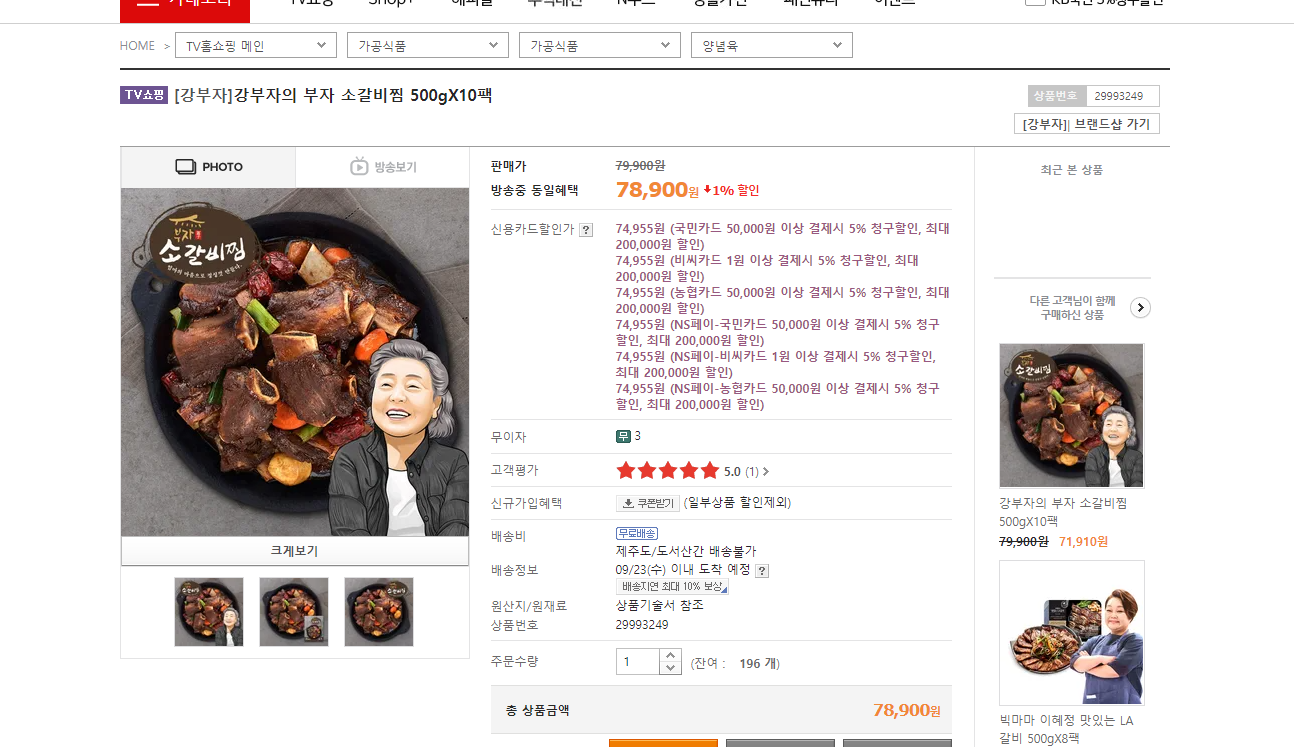
Task: Click the 국민카드 74,955원 discount text
Action: click(x=783, y=236)
